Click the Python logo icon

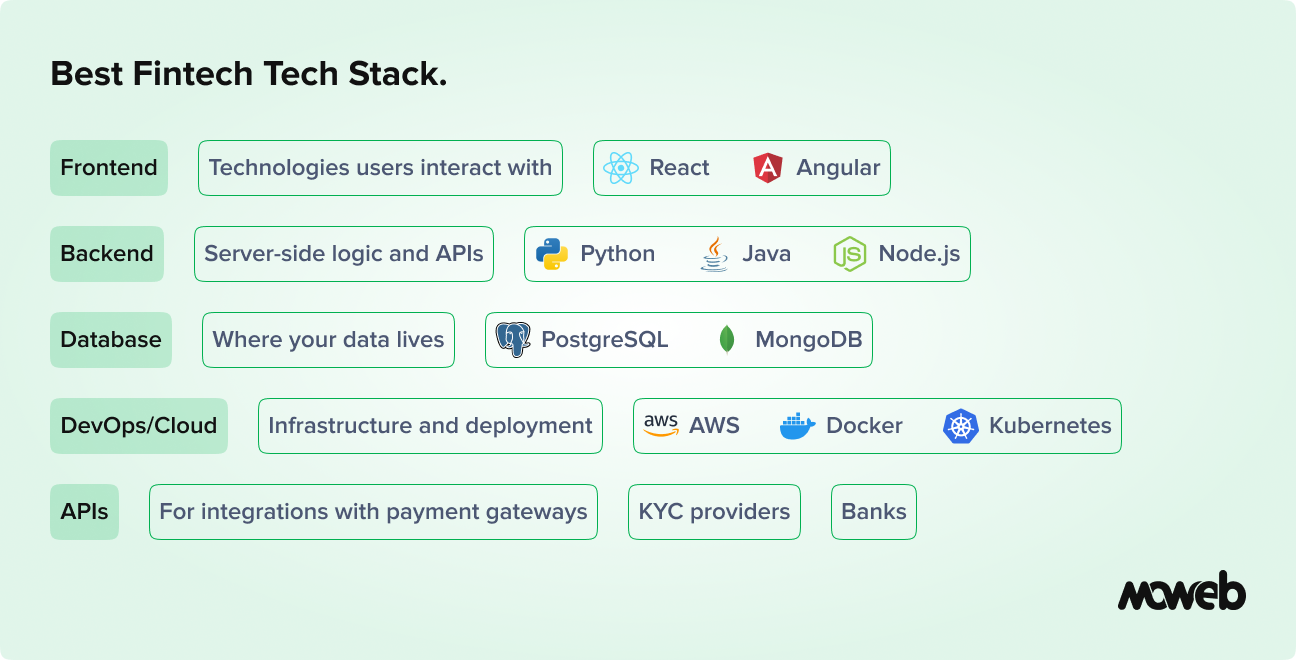553,253
